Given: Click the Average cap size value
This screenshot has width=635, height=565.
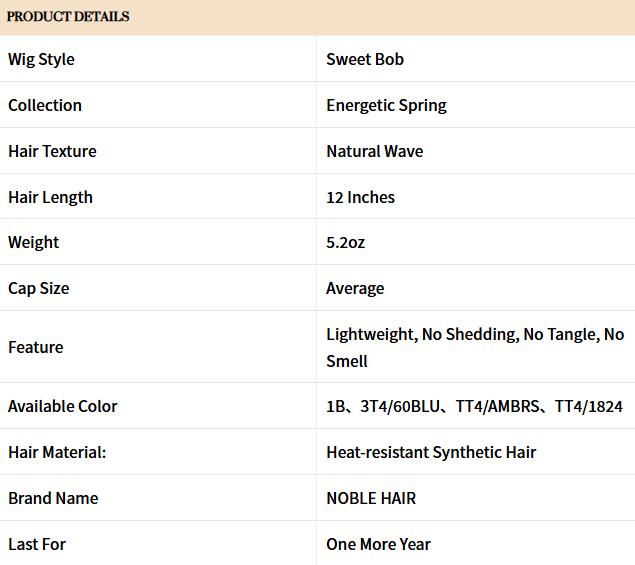Looking at the screenshot, I should (x=355, y=288).
